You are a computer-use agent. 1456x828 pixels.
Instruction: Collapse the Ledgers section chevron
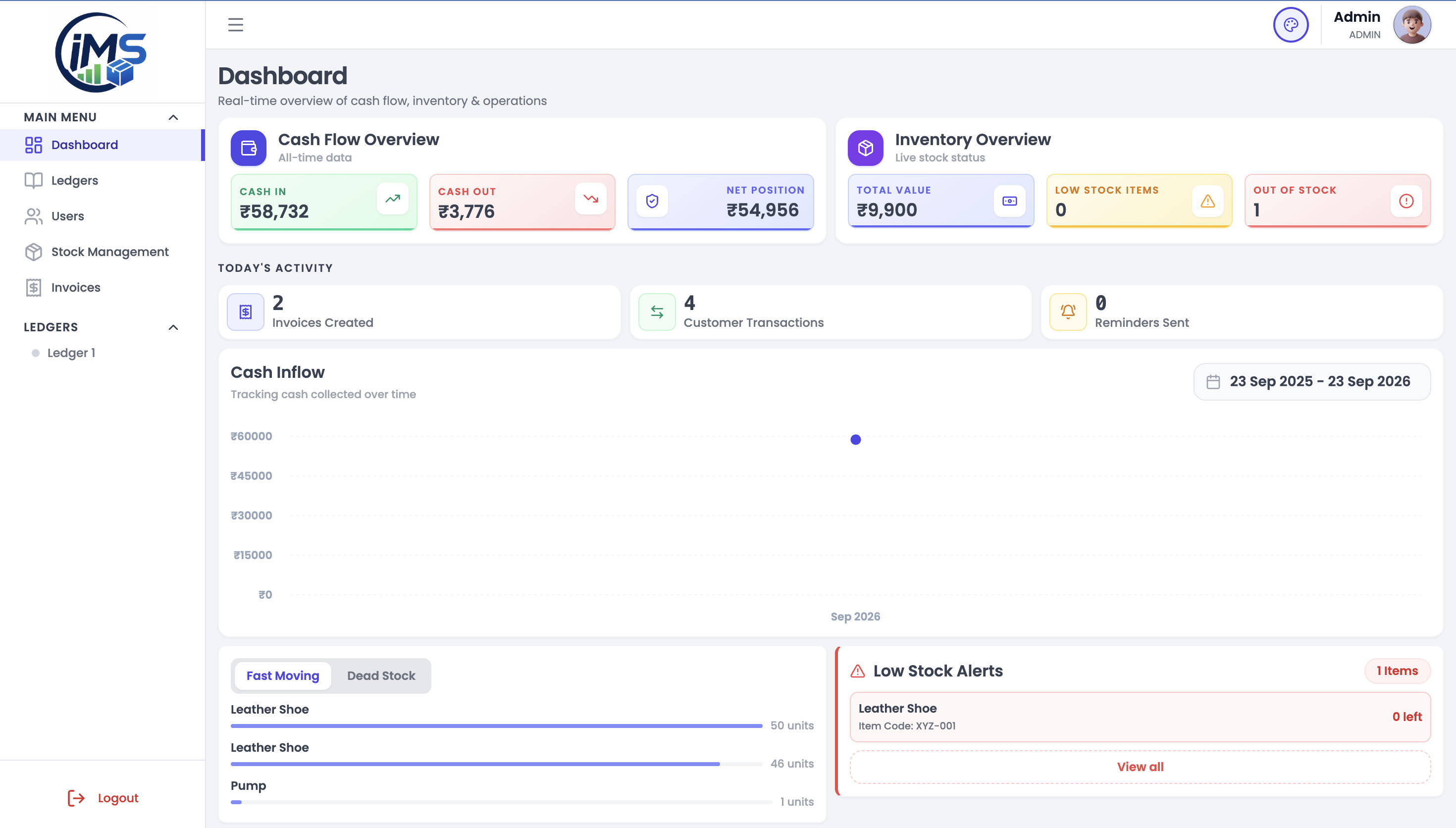click(173, 327)
